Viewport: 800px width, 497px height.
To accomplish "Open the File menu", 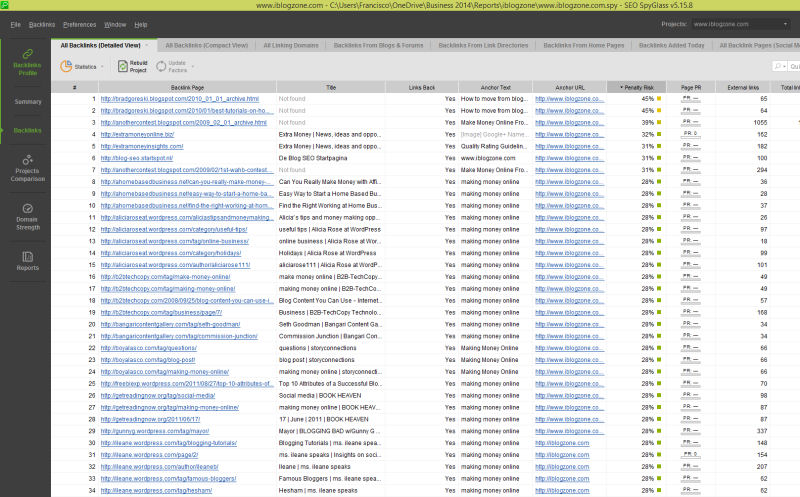I will click(15, 24).
